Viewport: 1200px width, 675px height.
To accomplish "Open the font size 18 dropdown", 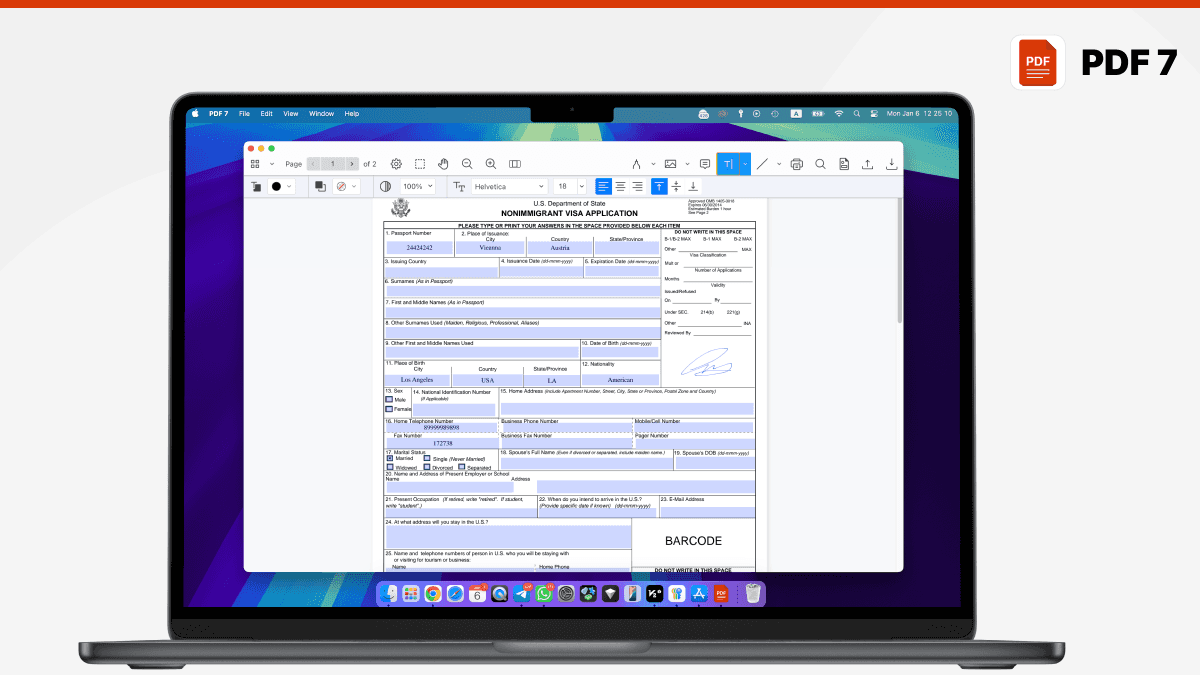I will click(571, 186).
